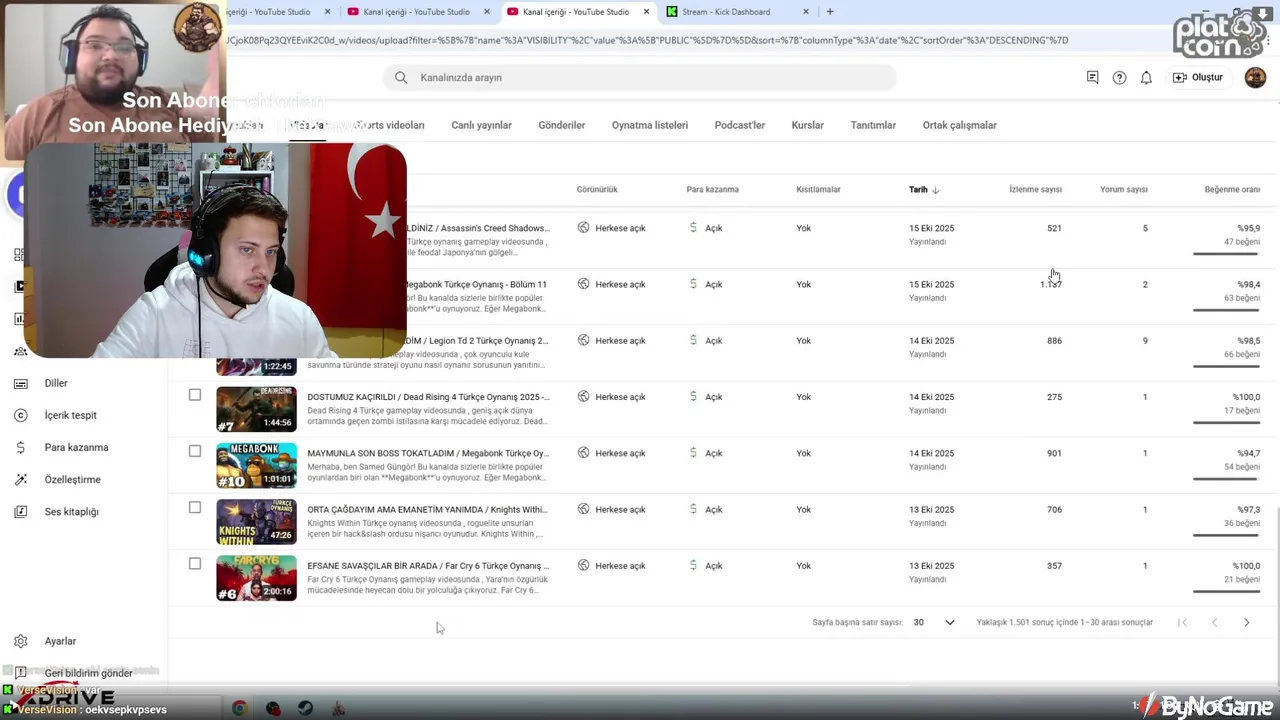Open Ayarlar gear icon
This screenshot has height=720, width=1280.
click(x=20, y=641)
